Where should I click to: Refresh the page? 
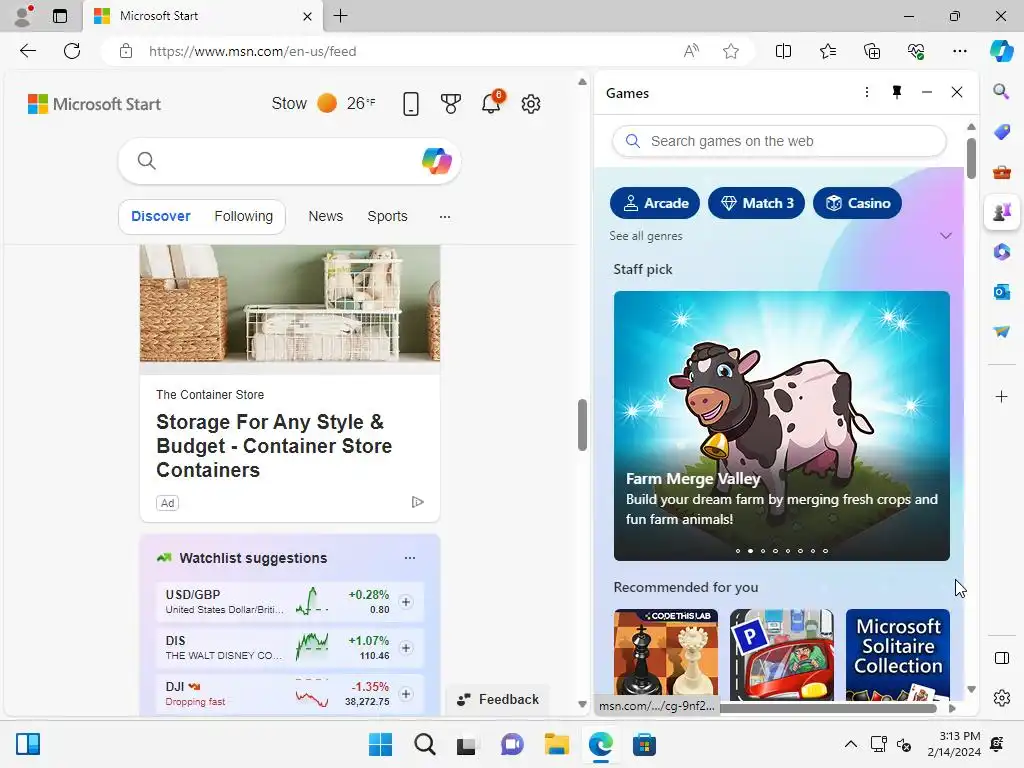click(72, 51)
